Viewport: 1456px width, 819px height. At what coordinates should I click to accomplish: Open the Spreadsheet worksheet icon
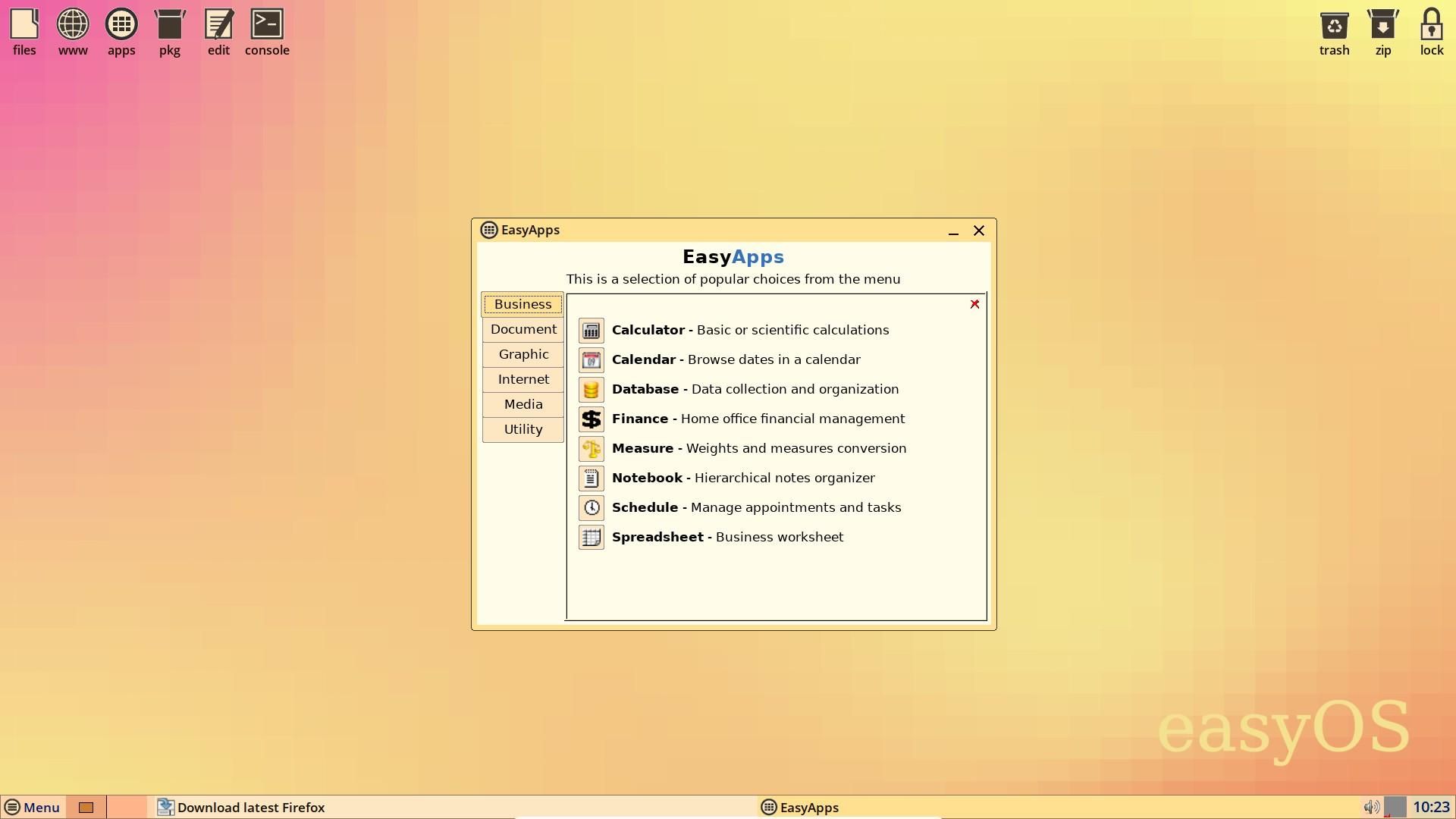591,537
